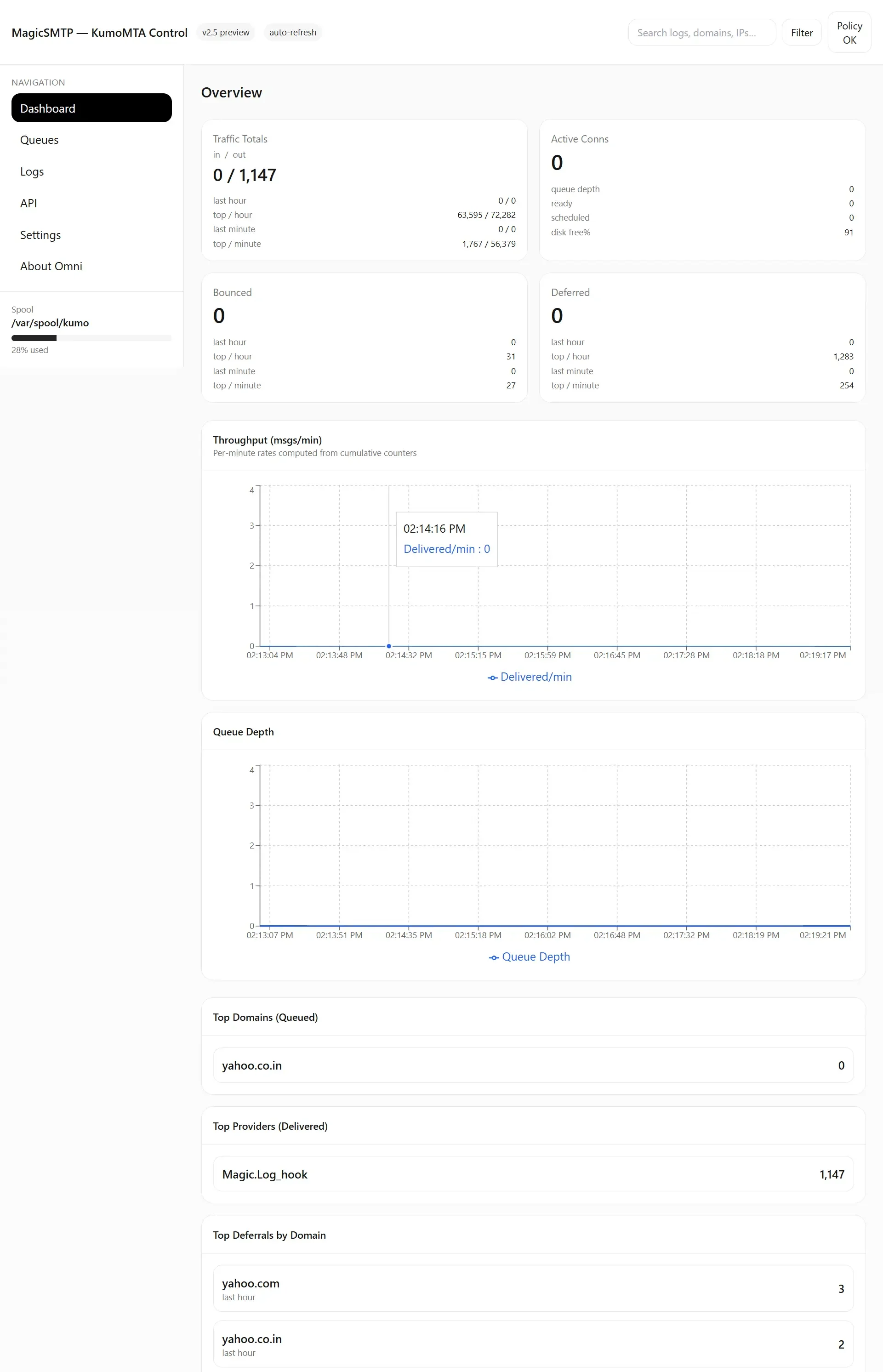Click the Traffic Totals card
This screenshot has width=883, height=1372.
[x=364, y=190]
